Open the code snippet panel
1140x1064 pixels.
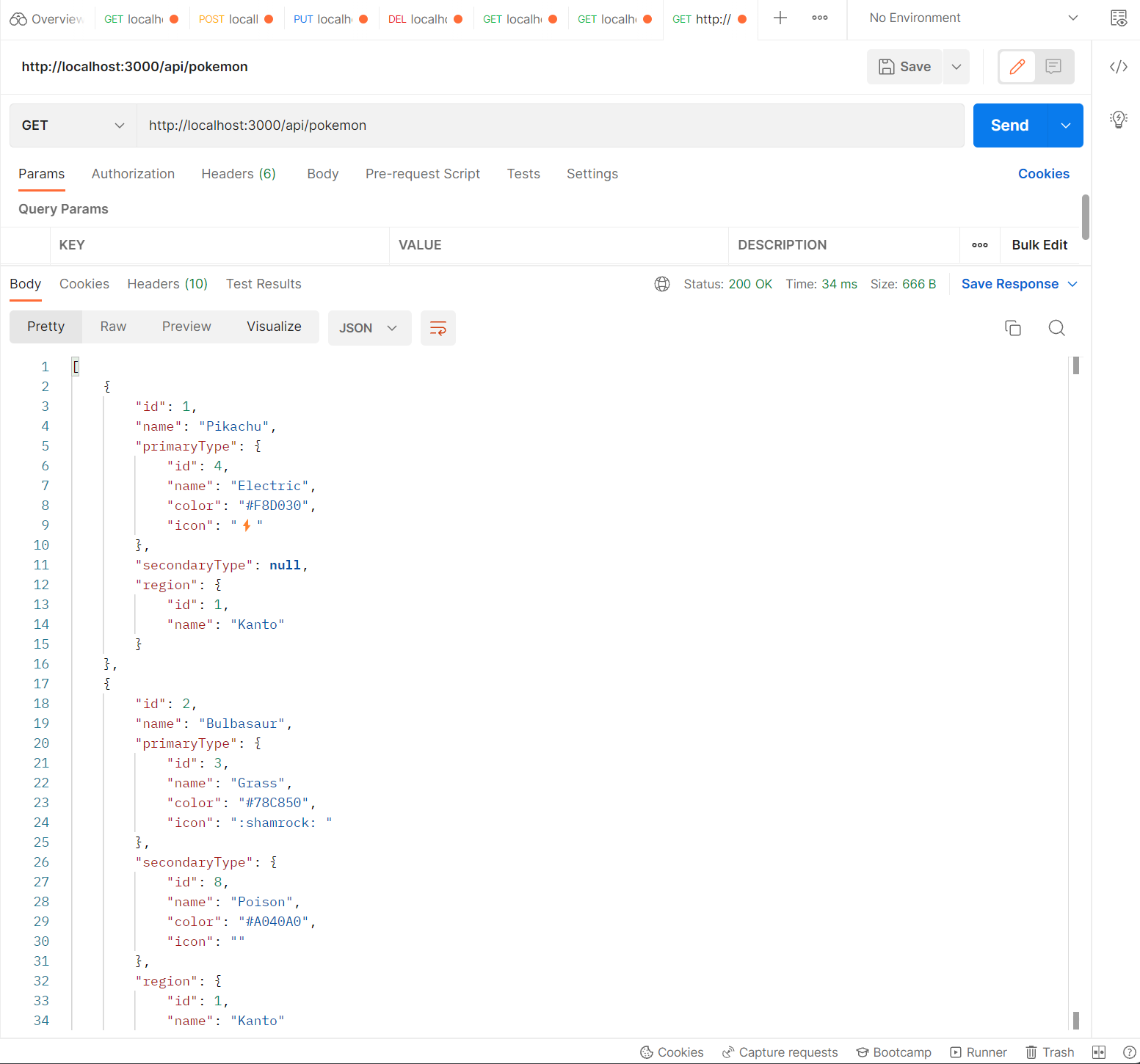coord(1118,67)
